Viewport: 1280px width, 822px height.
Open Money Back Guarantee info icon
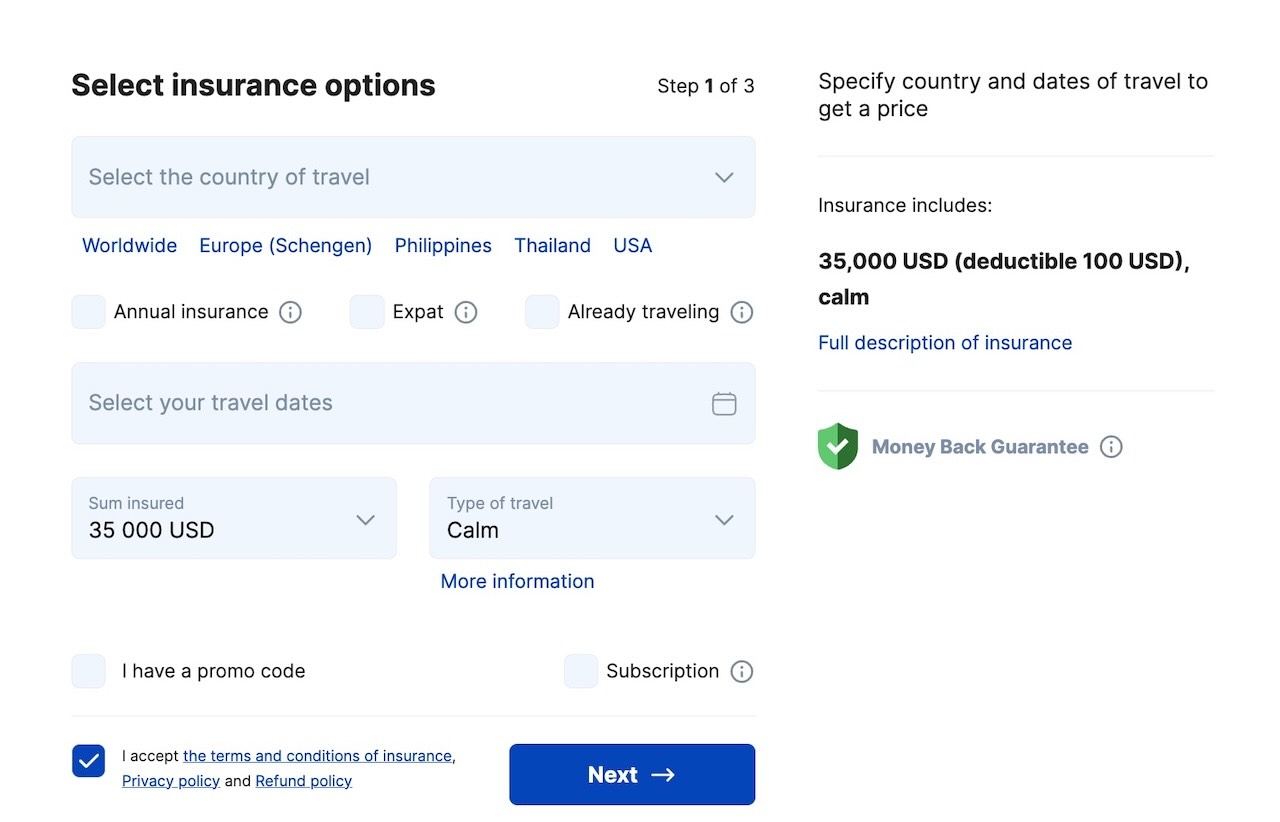pyautogui.click(x=1111, y=447)
